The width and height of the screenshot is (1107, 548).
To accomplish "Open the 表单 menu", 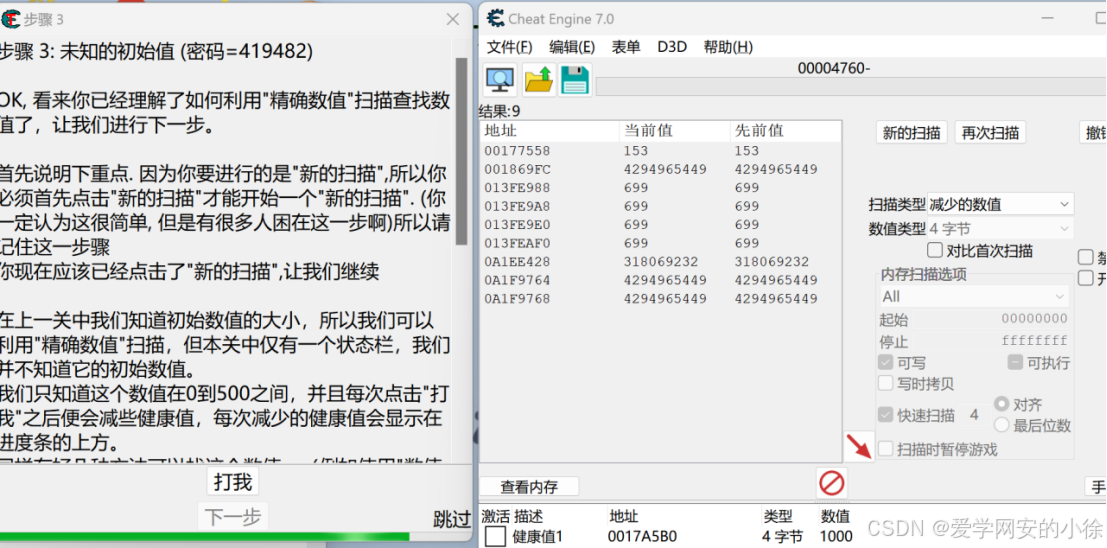I will pyautogui.click(x=626, y=47).
